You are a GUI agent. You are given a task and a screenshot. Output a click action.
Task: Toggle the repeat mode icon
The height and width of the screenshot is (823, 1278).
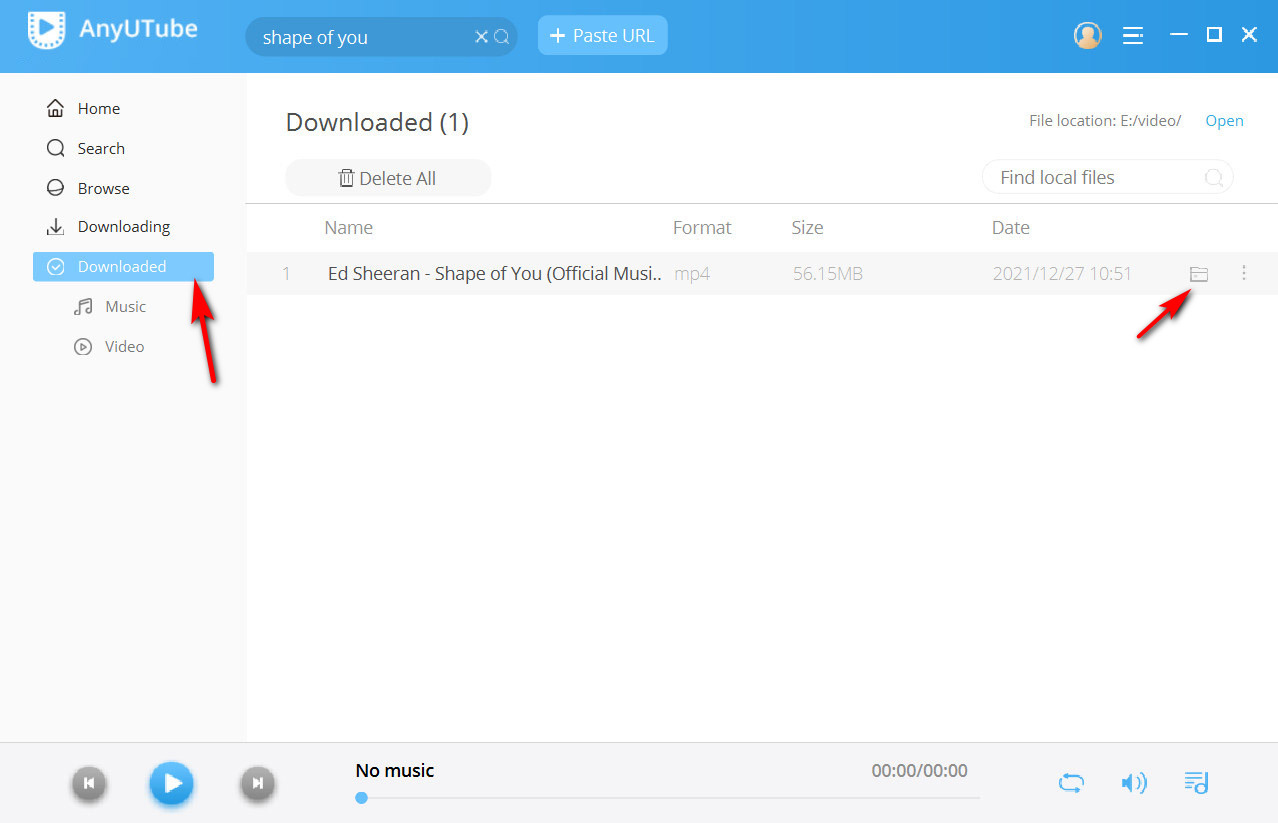tap(1071, 783)
